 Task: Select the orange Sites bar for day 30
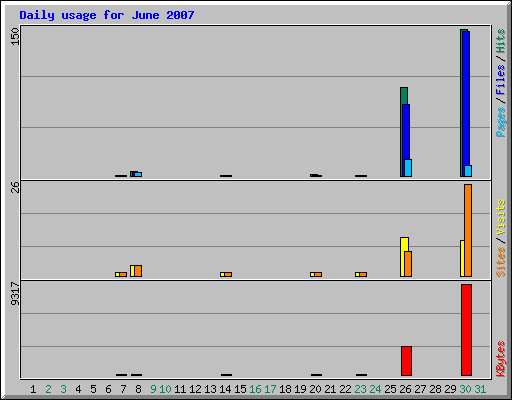point(468,230)
